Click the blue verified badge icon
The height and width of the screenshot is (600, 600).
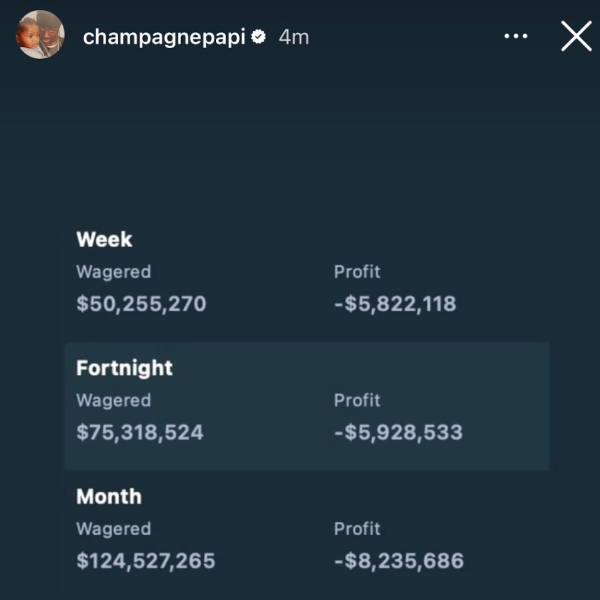[x=257, y=37]
